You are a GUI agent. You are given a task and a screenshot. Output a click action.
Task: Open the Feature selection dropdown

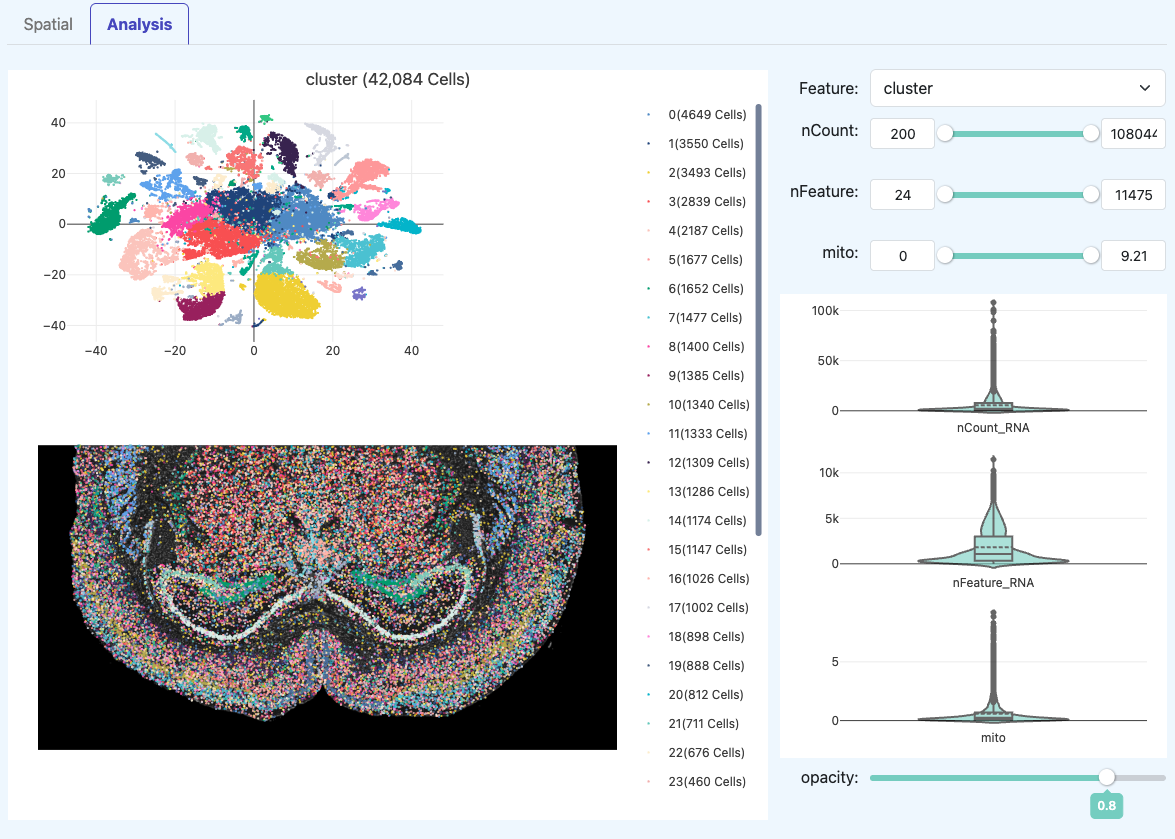coord(1017,88)
